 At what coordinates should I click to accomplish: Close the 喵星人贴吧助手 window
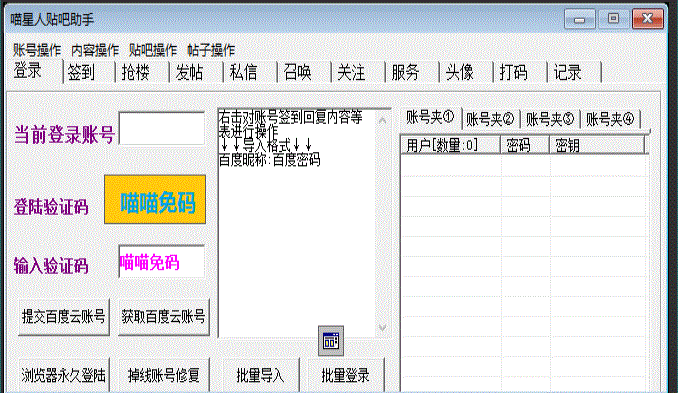click(647, 19)
